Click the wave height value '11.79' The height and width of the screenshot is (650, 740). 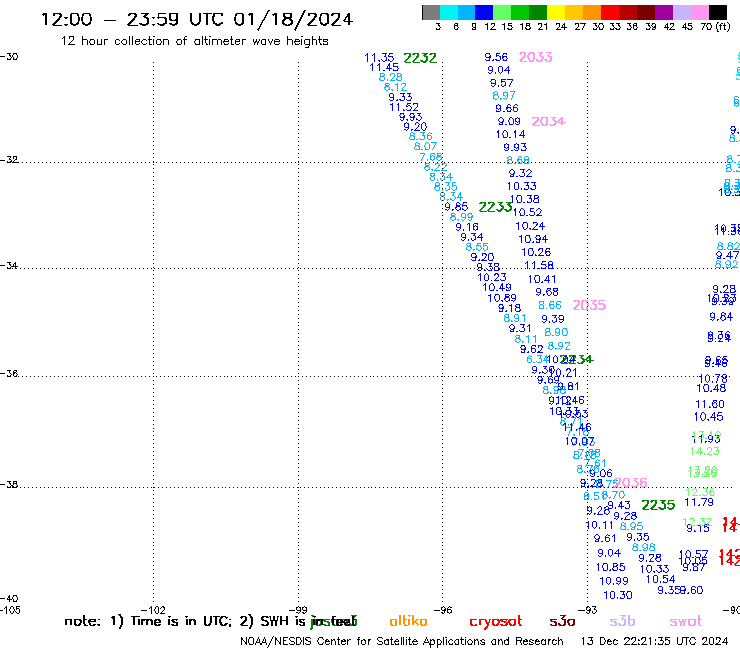coord(699,502)
